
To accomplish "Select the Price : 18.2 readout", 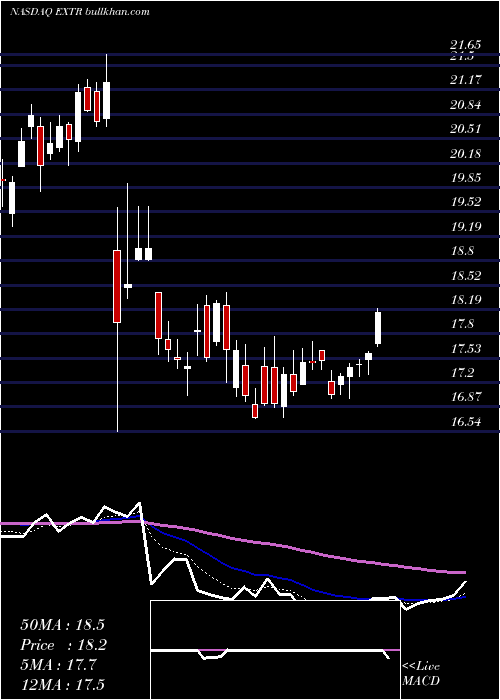I will [62, 645].
